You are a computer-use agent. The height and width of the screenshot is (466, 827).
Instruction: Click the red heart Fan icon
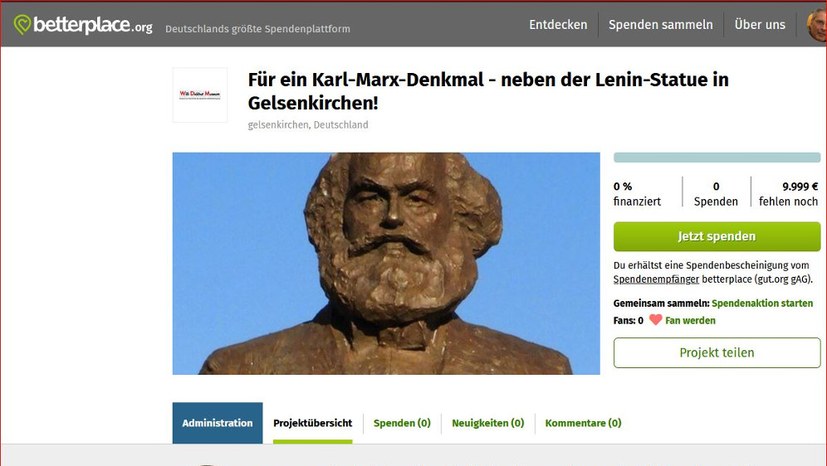click(655, 320)
